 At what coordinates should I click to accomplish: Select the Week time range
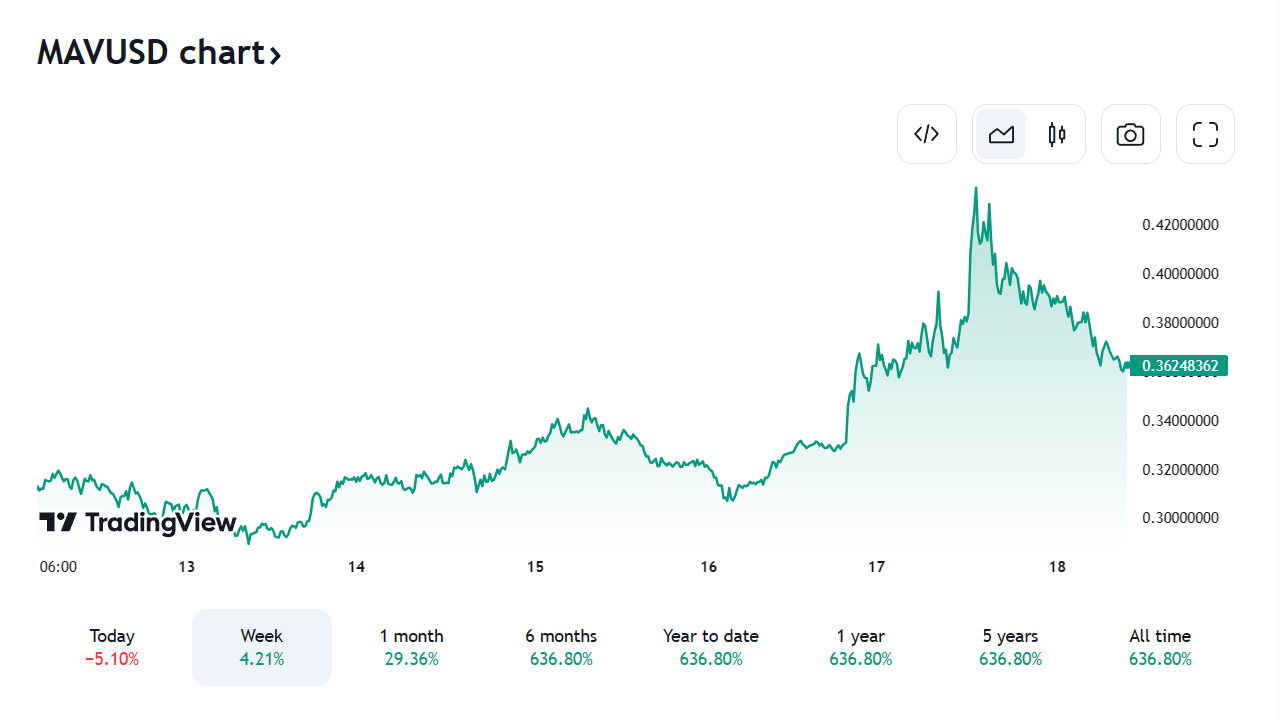point(262,647)
